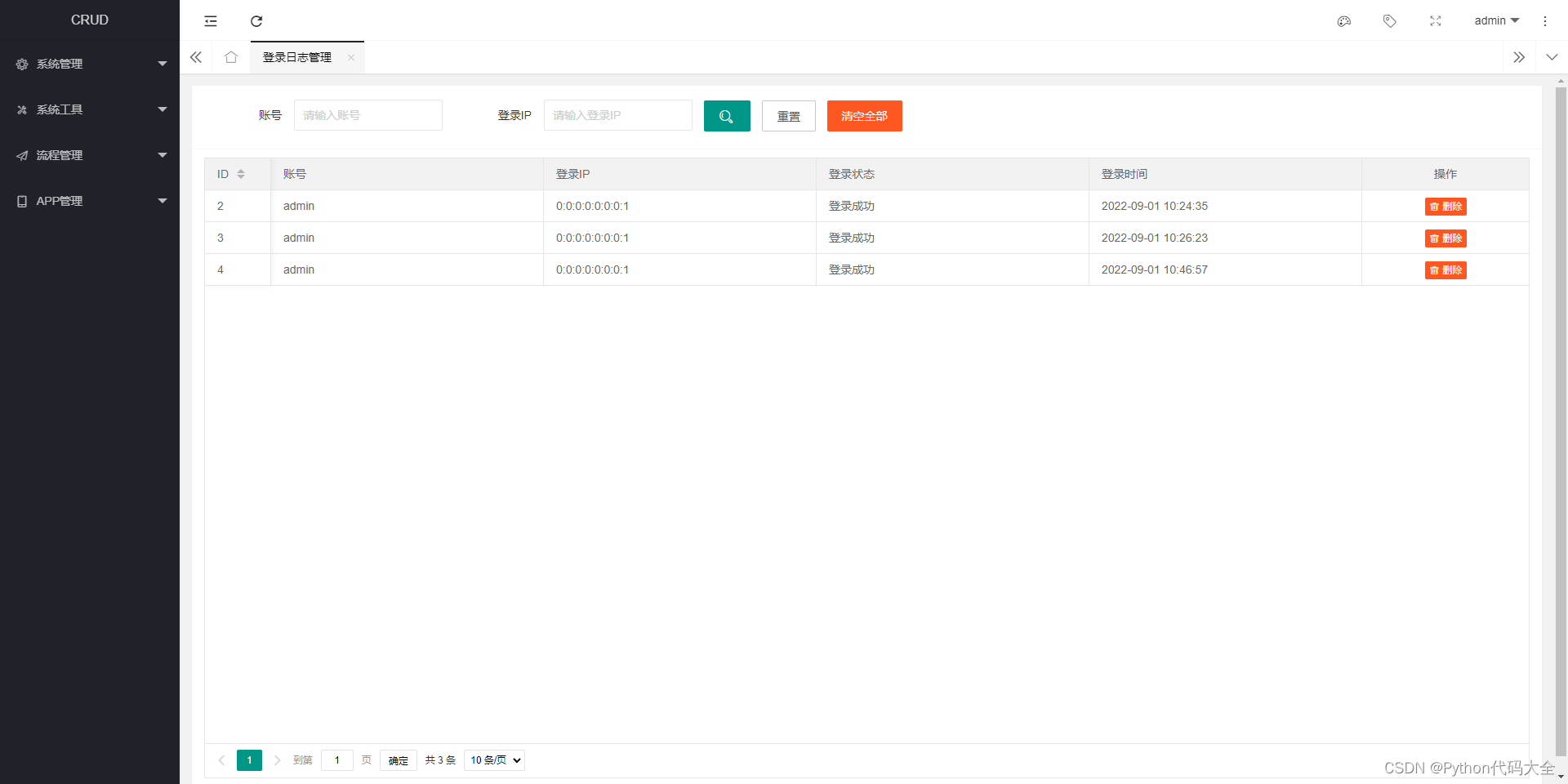This screenshot has width=1568, height=784.
Task: Open the theme palette settings
Action: click(x=1343, y=21)
